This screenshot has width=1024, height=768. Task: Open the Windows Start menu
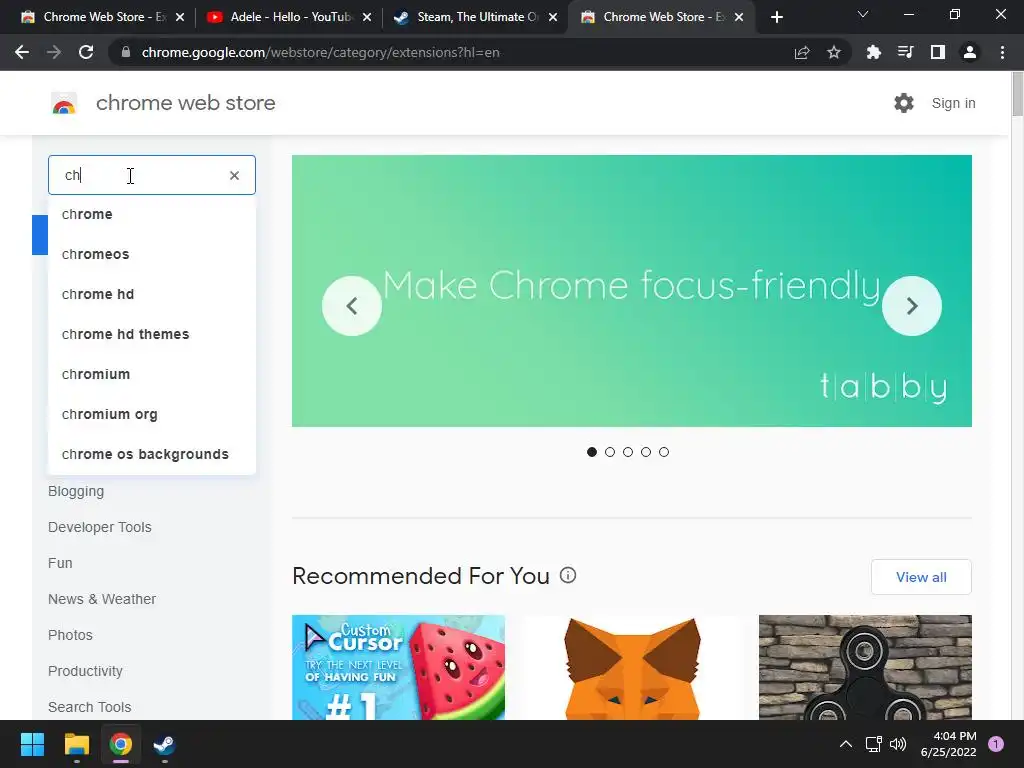pos(32,744)
